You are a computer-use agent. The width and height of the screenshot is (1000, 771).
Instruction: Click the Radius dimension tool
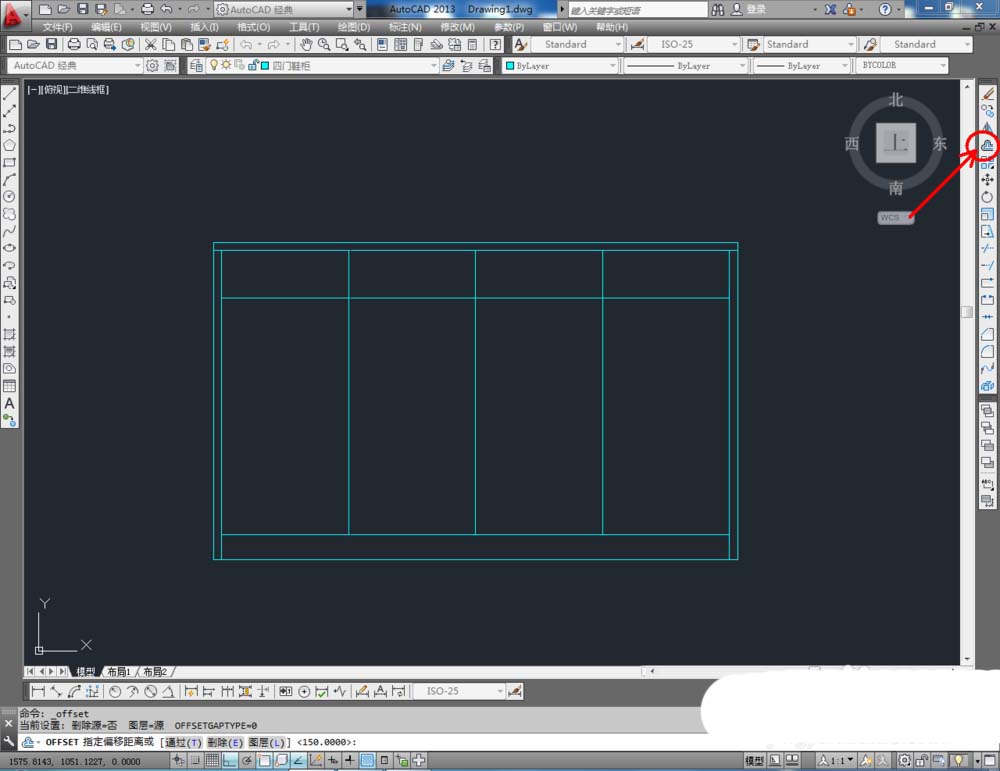115,691
